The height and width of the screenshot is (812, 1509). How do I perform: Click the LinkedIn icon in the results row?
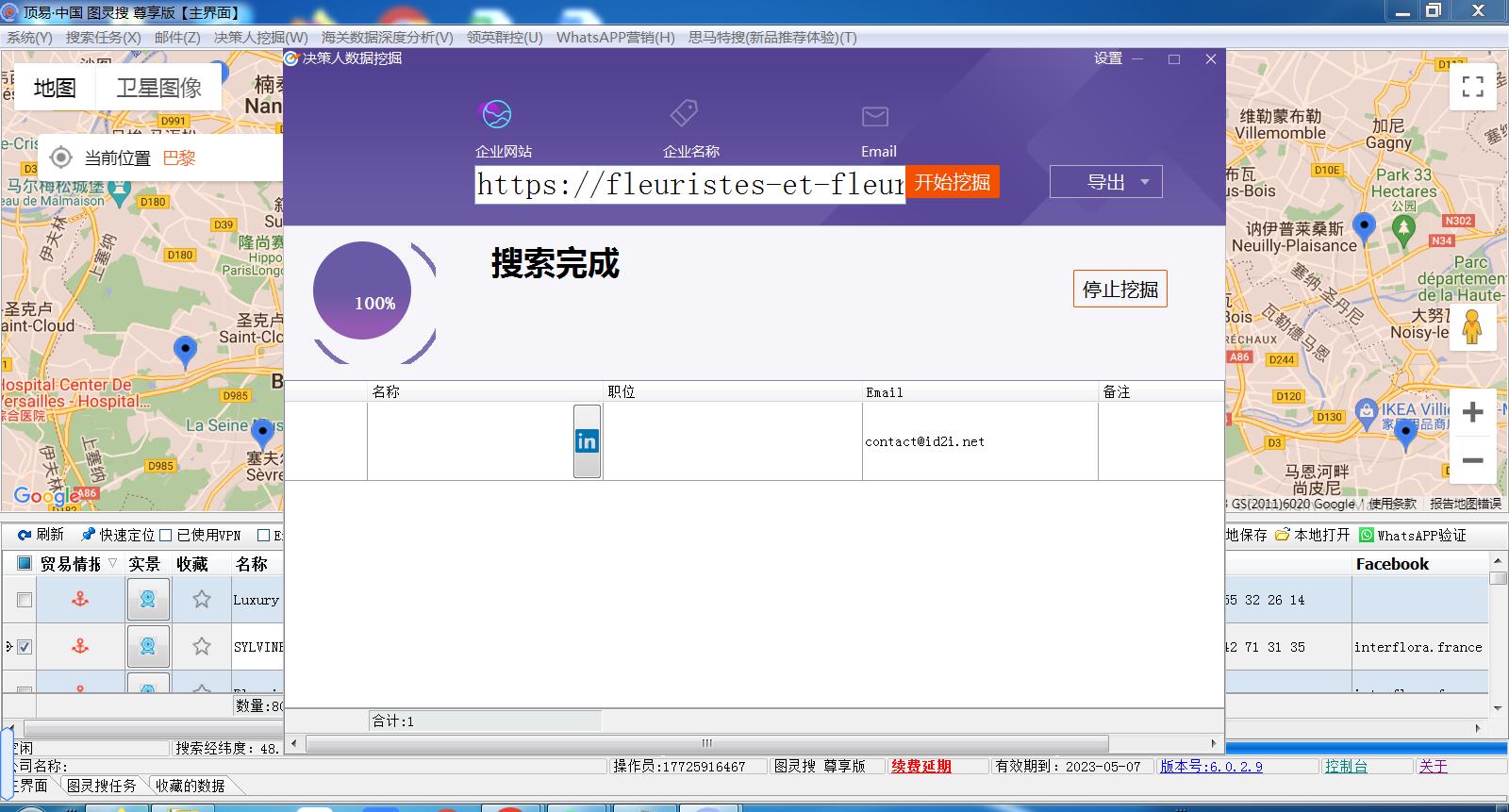tap(587, 441)
